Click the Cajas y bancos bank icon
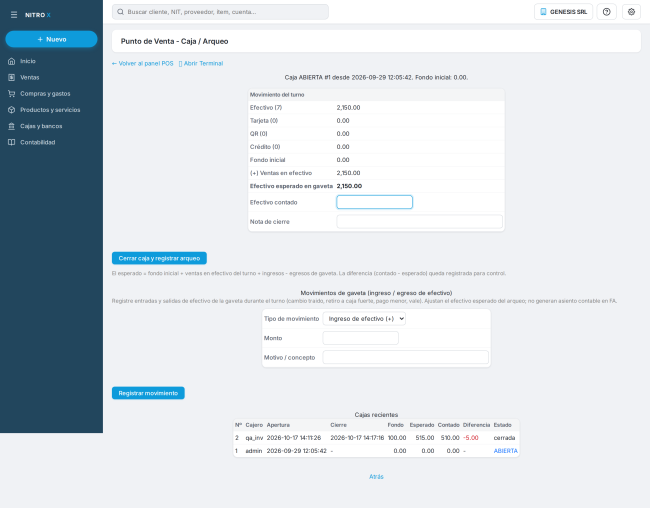The image size is (650, 508). pyautogui.click(x=12, y=126)
